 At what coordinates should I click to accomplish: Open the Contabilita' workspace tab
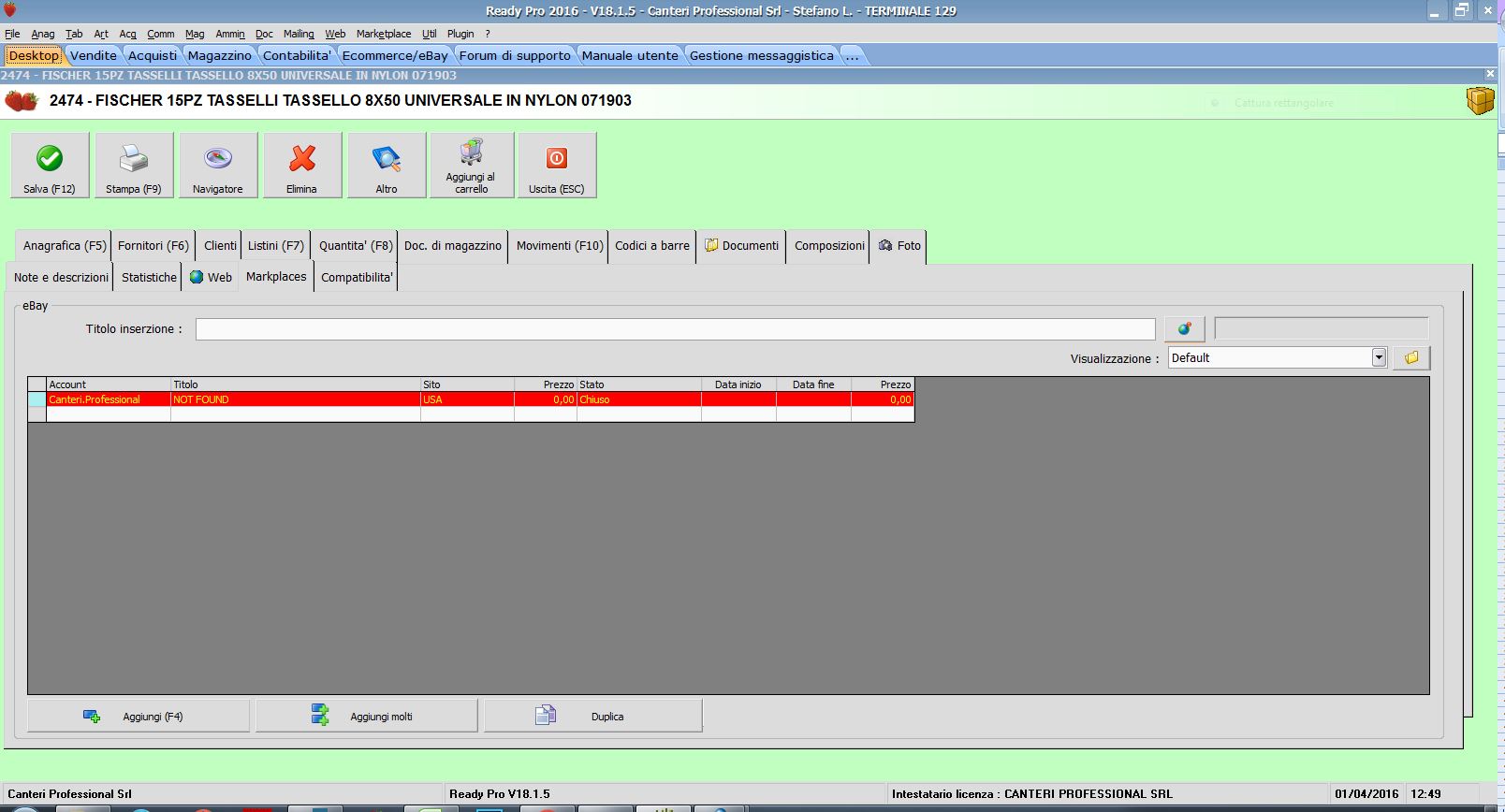(x=297, y=55)
